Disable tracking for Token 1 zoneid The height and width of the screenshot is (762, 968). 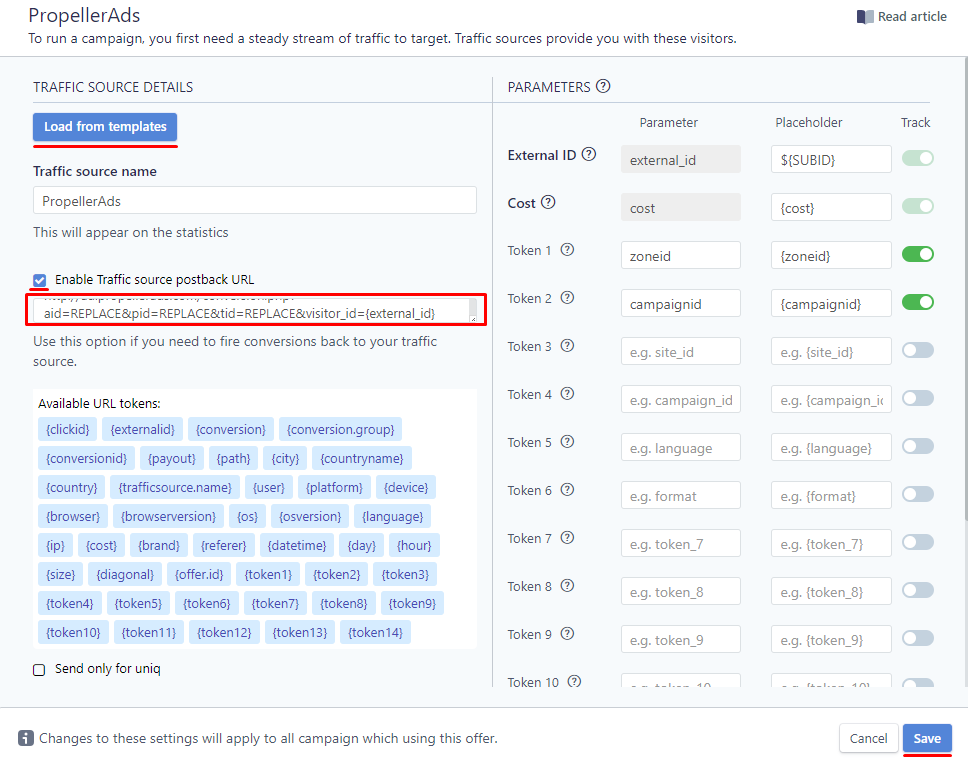(x=917, y=254)
